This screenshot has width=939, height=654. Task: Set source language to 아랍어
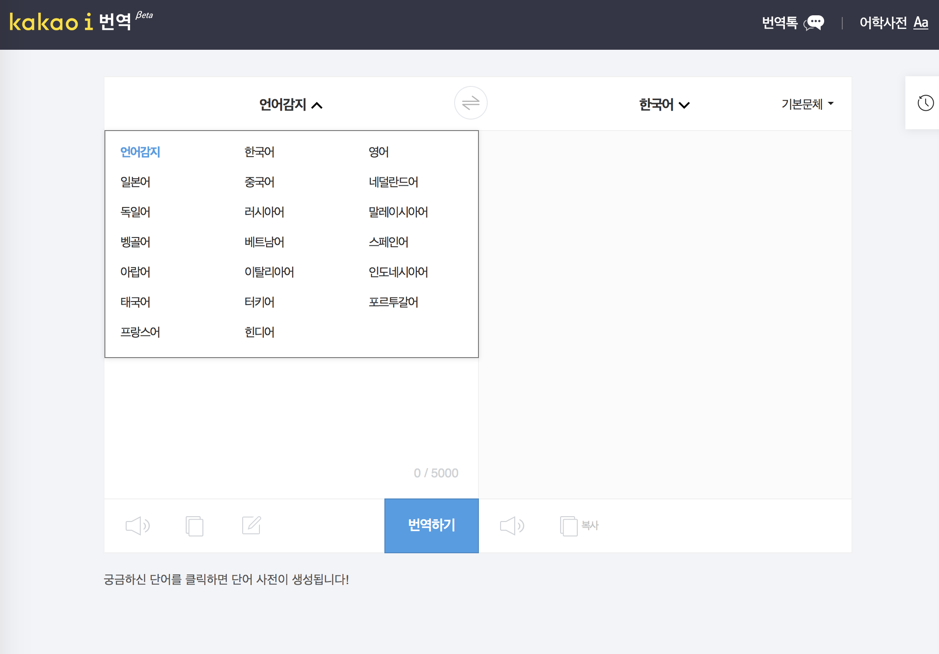coord(135,272)
